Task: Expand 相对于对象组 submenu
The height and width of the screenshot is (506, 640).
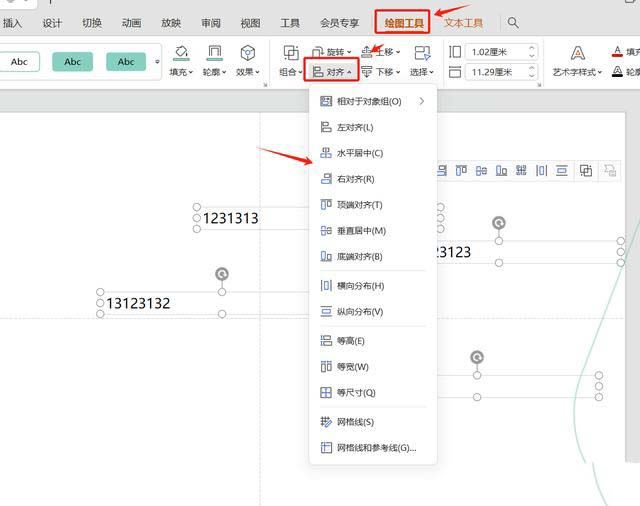Action: (372, 101)
